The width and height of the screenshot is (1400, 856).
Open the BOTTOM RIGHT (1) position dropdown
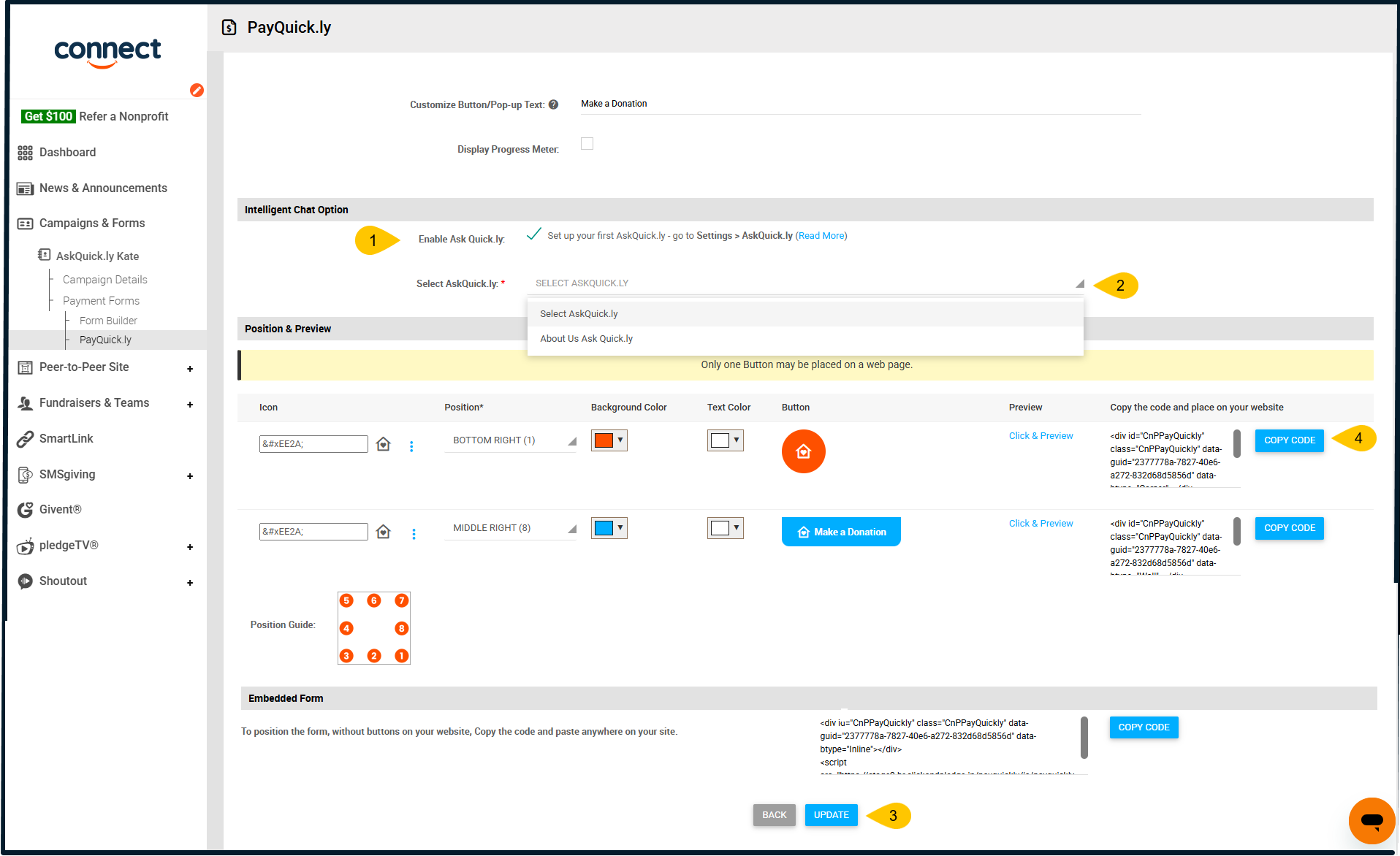(511, 440)
